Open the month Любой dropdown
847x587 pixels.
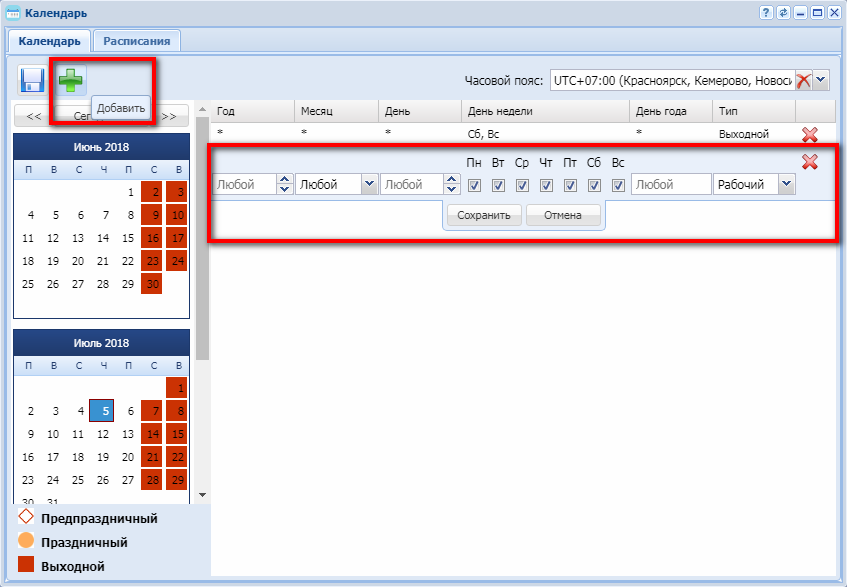pos(369,185)
